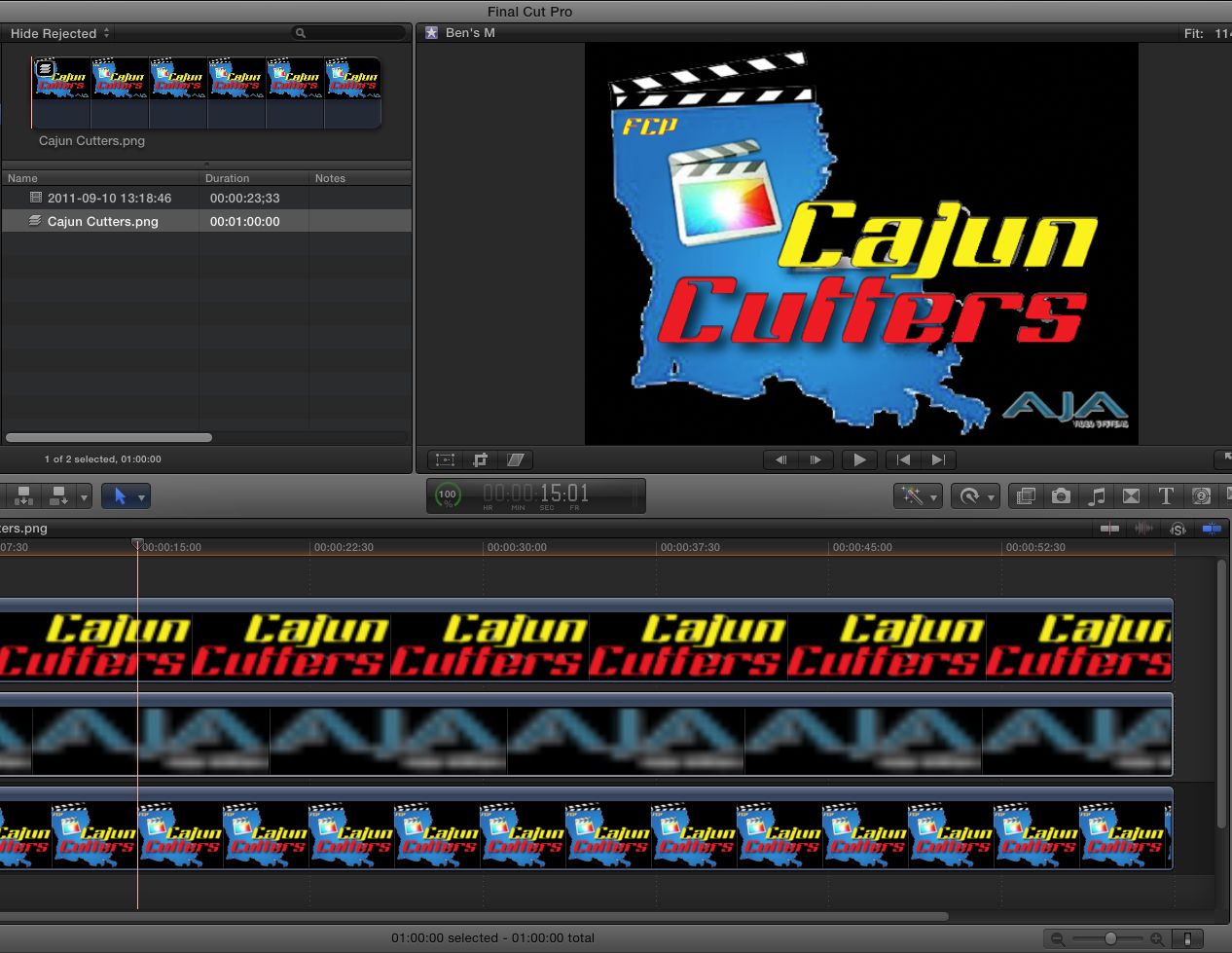Choose the Distort tool beneath the viewer
Image resolution: width=1232 pixels, height=953 pixels.
[515, 459]
